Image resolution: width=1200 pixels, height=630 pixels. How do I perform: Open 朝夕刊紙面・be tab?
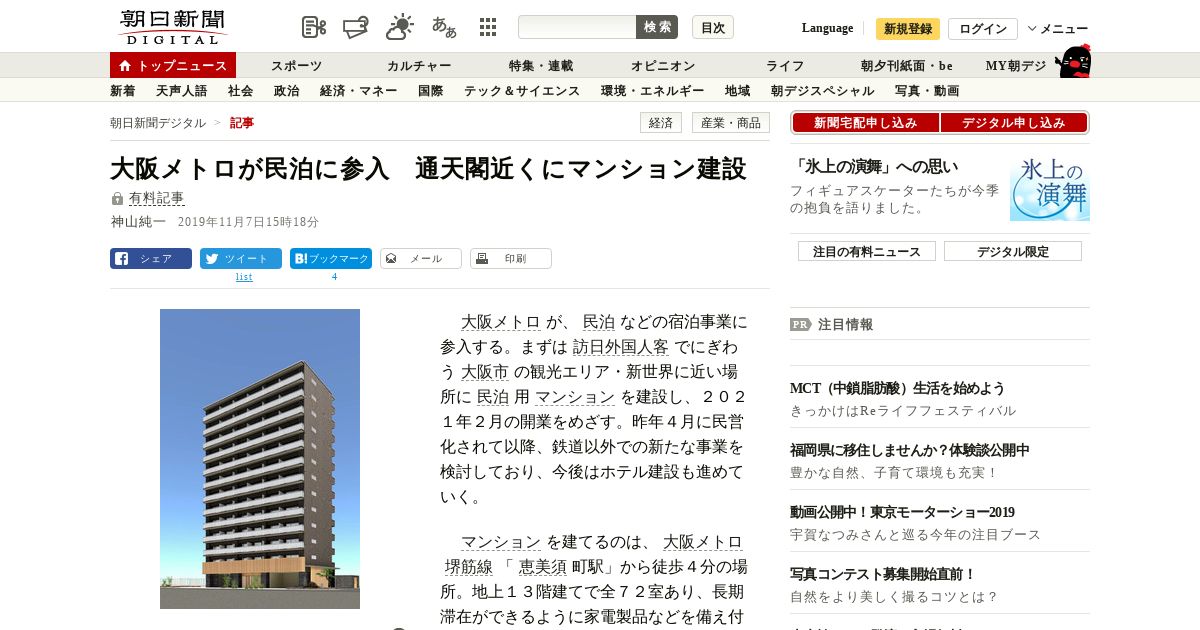[907, 66]
